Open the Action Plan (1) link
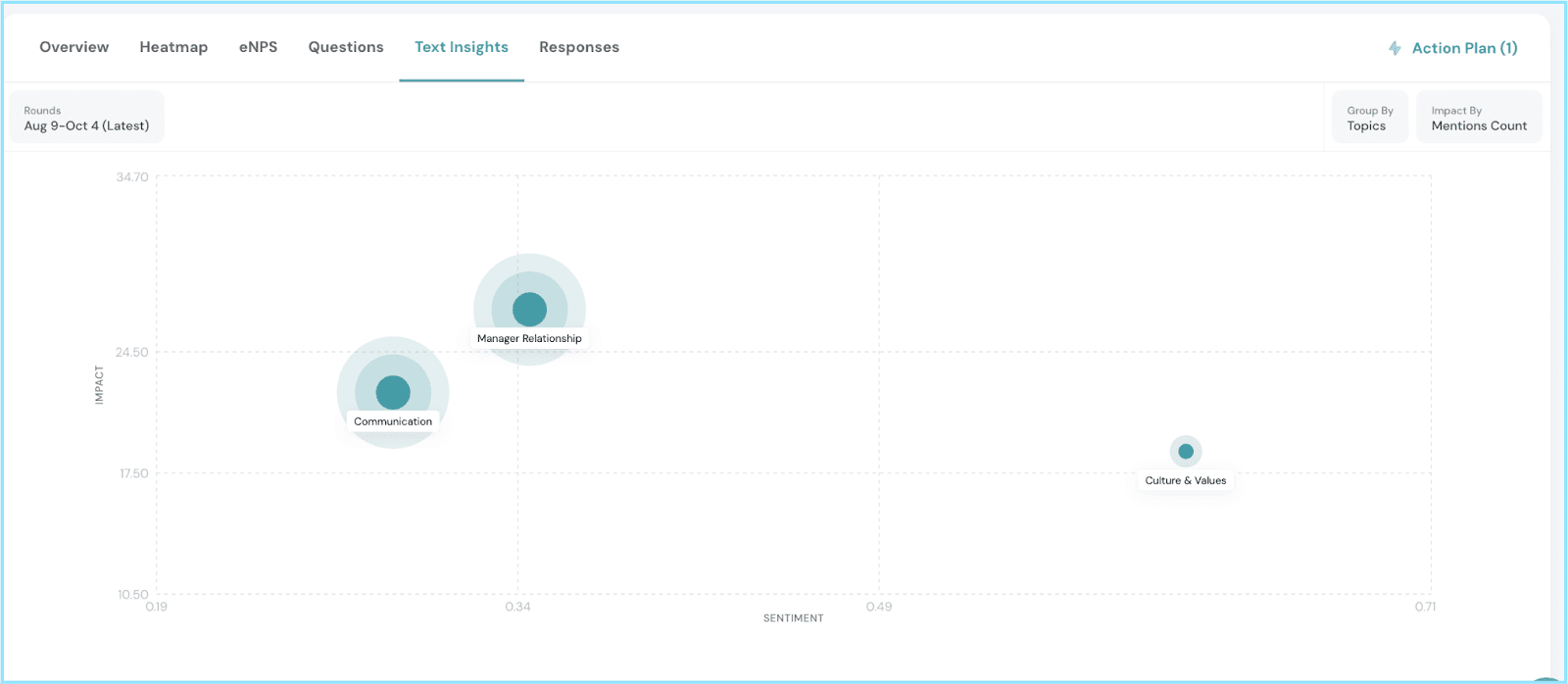This screenshot has width=1568, height=684. coord(1464,48)
